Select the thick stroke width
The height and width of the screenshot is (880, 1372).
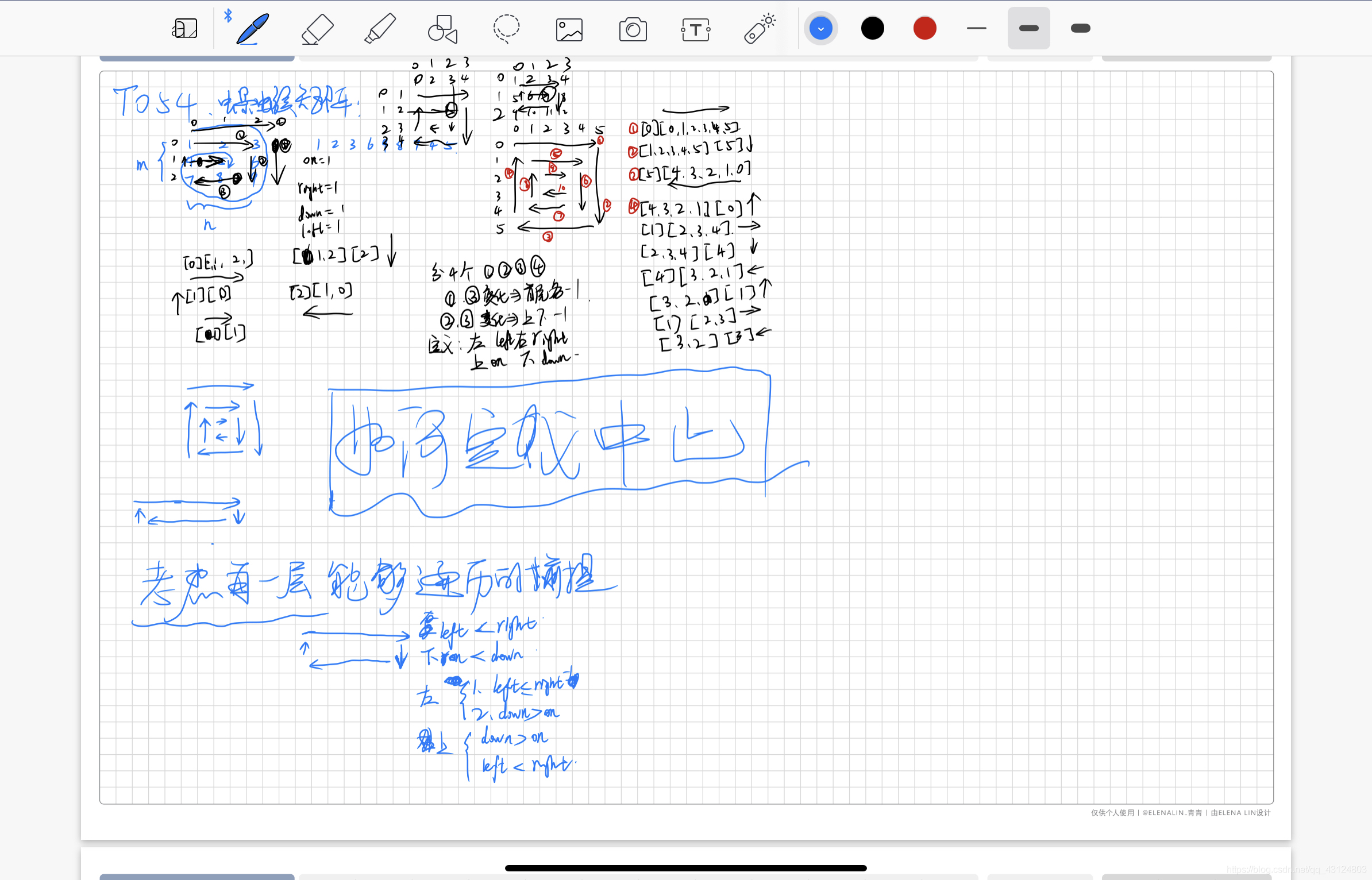(1081, 28)
